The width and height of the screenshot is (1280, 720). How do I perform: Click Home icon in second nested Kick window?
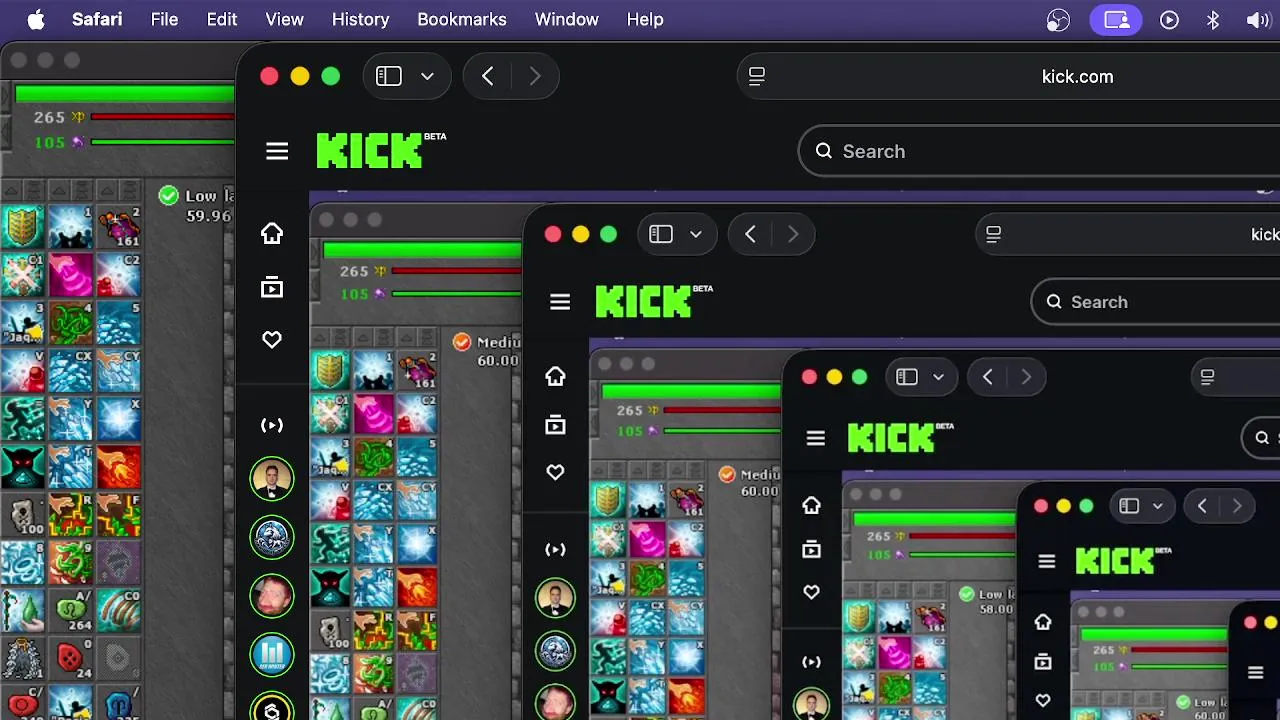555,376
